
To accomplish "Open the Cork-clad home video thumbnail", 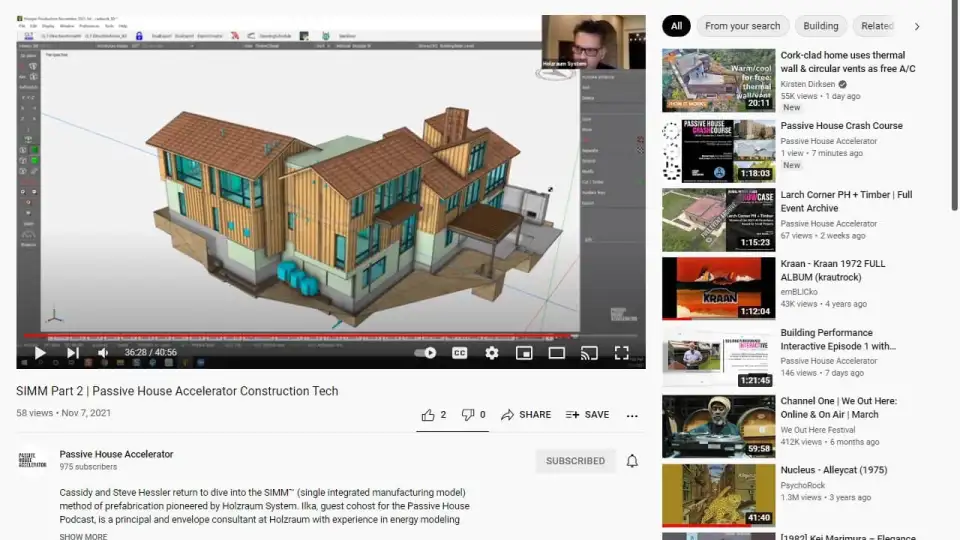I will click(x=718, y=80).
